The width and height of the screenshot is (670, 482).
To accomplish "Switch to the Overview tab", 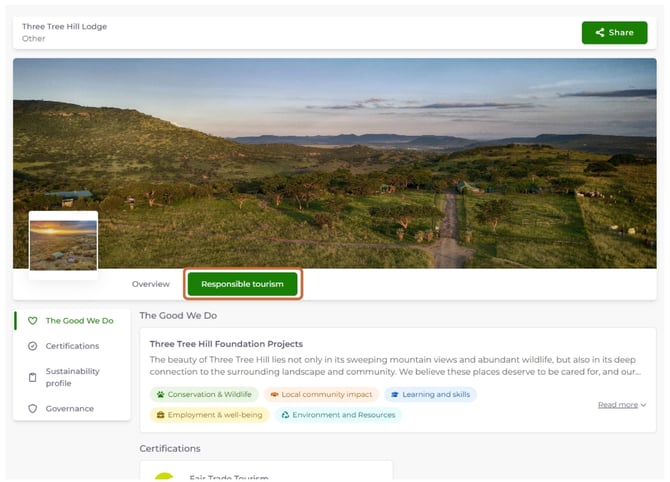I will point(150,284).
